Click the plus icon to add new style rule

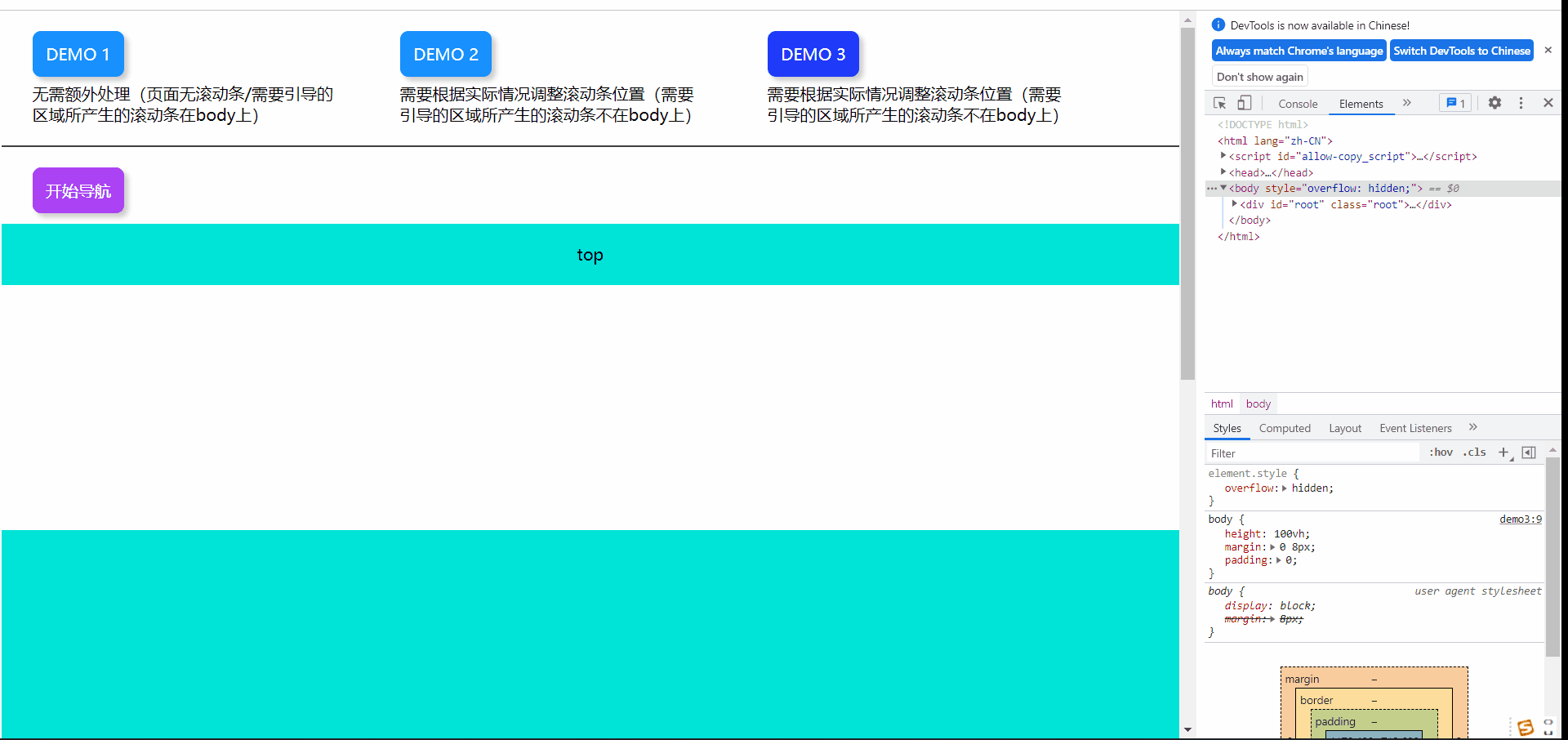1505,452
